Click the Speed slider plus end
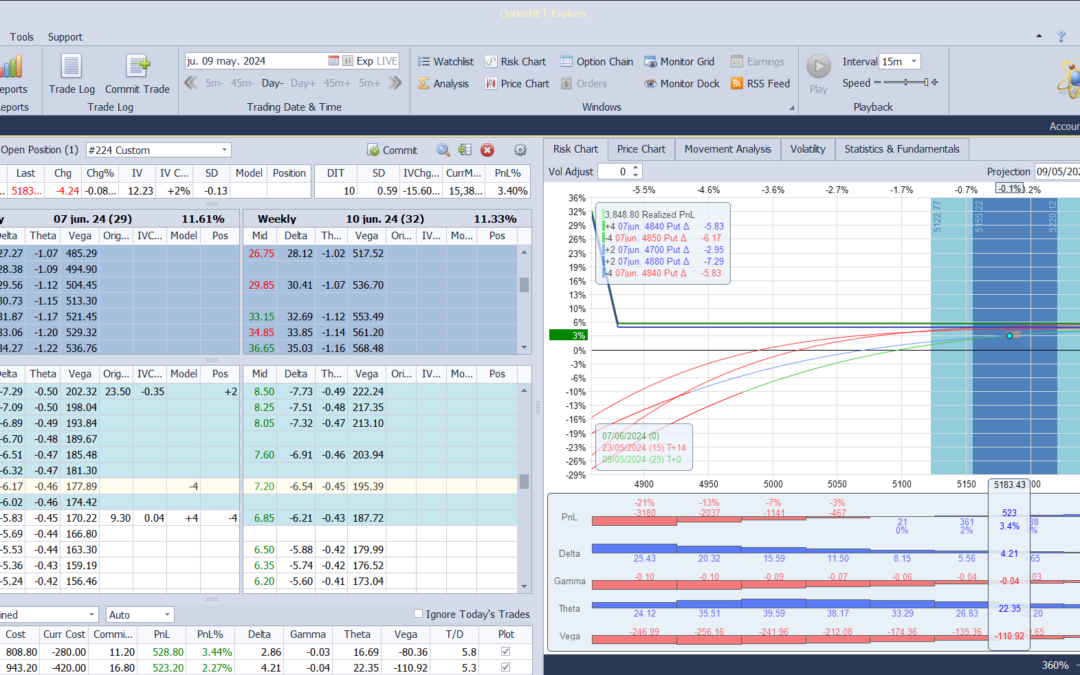The height and width of the screenshot is (675, 1080). [x=935, y=83]
